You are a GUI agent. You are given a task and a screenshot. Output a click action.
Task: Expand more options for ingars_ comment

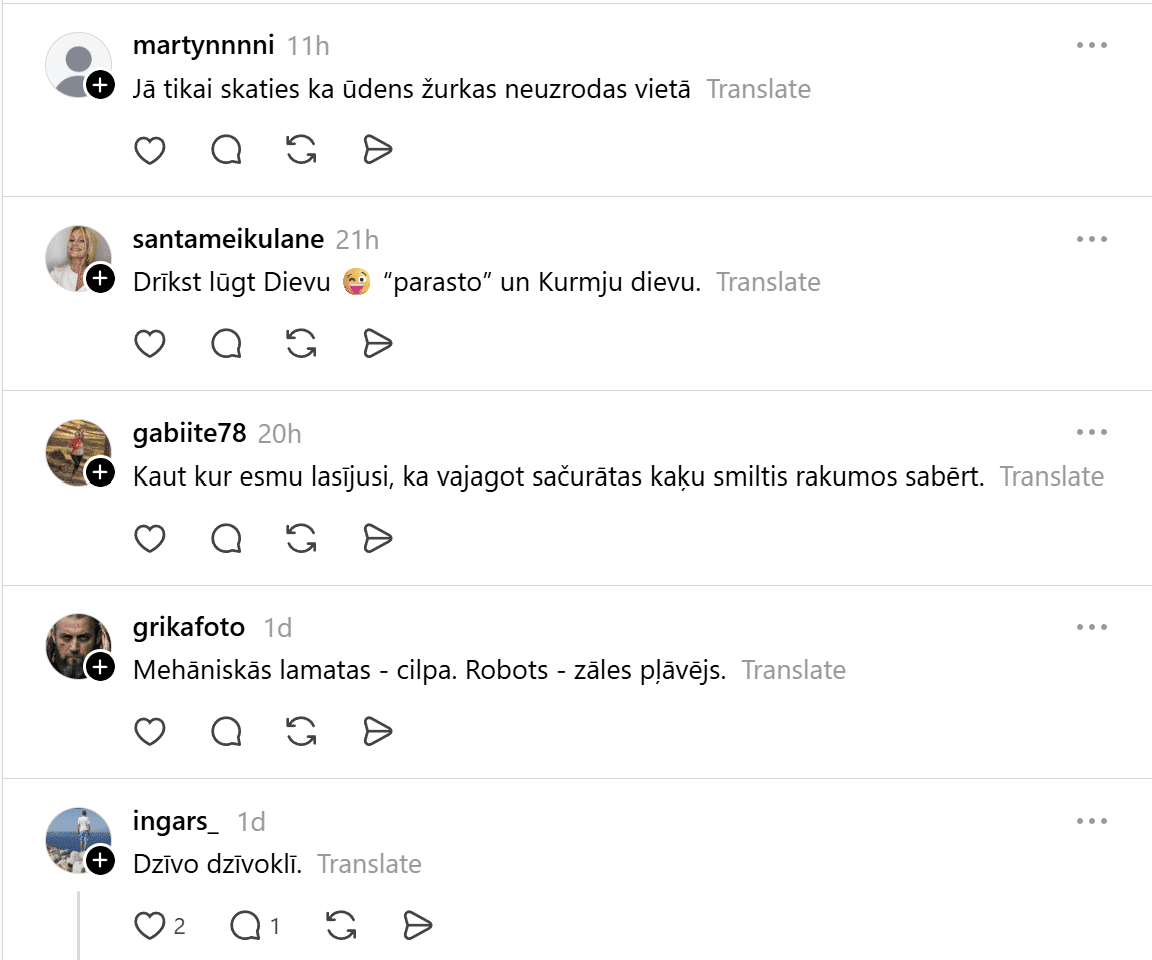click(x=1092, y=821)
